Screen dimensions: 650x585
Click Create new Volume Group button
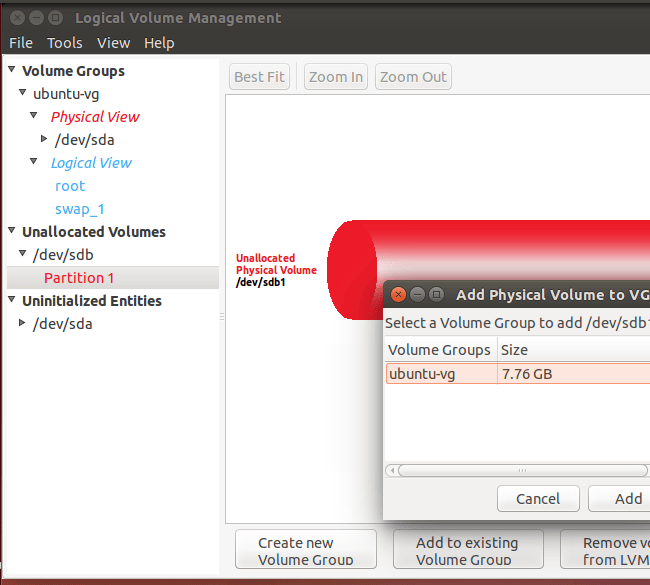tap(306, 551)
